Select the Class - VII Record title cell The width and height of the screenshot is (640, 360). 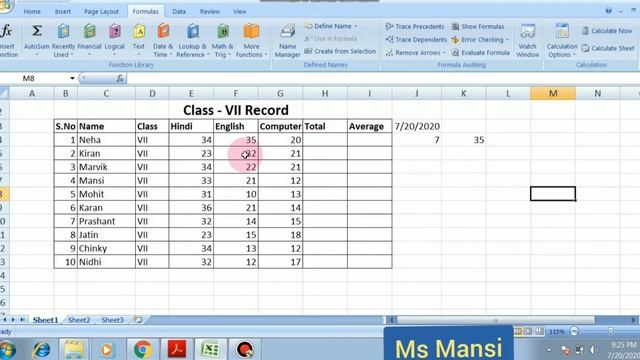click(x=236, y=110)
